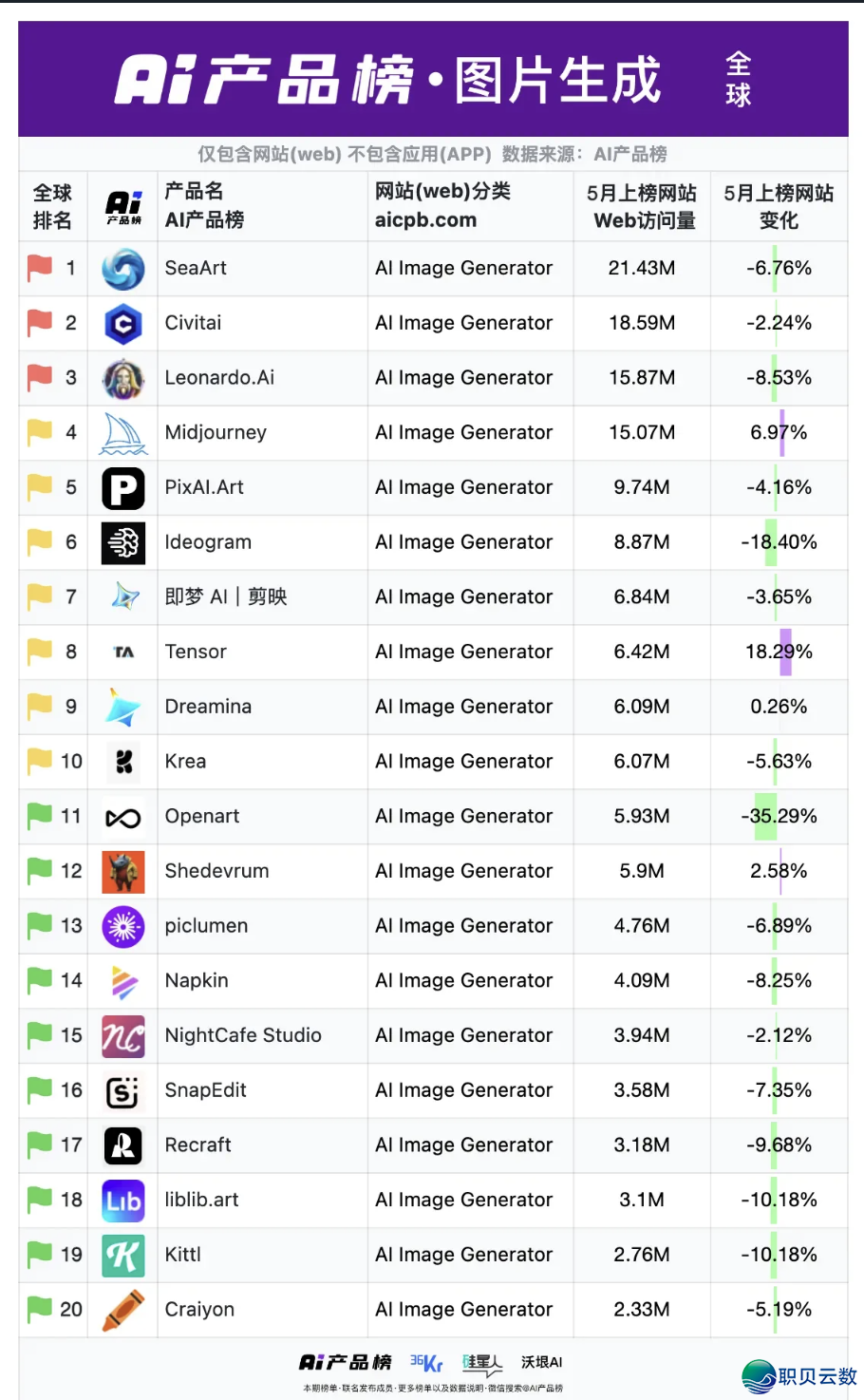
Task: Click the liblib.art blue Lib logo
Action: pos(123,1201)
